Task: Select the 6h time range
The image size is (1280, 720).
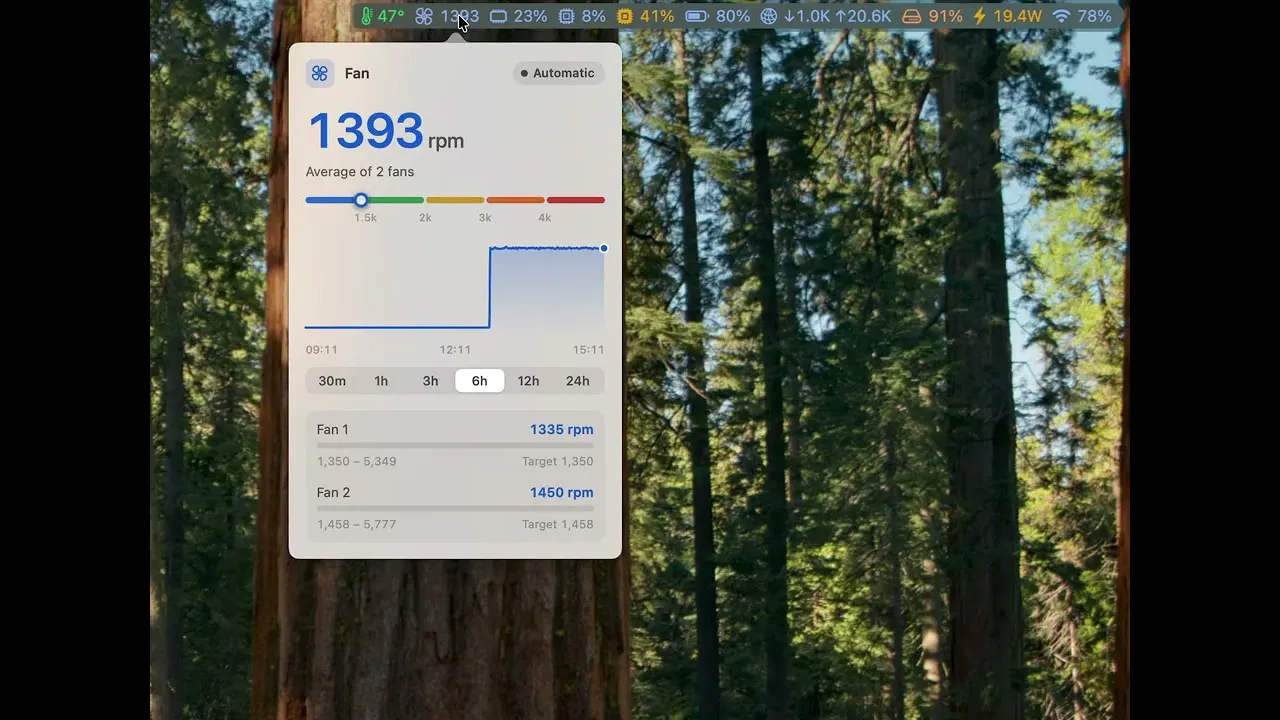Action: point(480,381)
